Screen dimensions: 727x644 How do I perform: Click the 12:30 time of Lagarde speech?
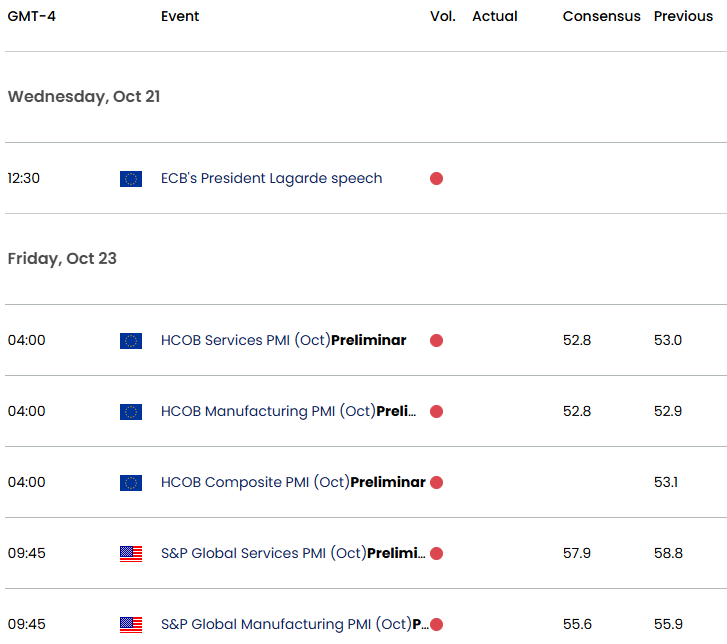24,179
